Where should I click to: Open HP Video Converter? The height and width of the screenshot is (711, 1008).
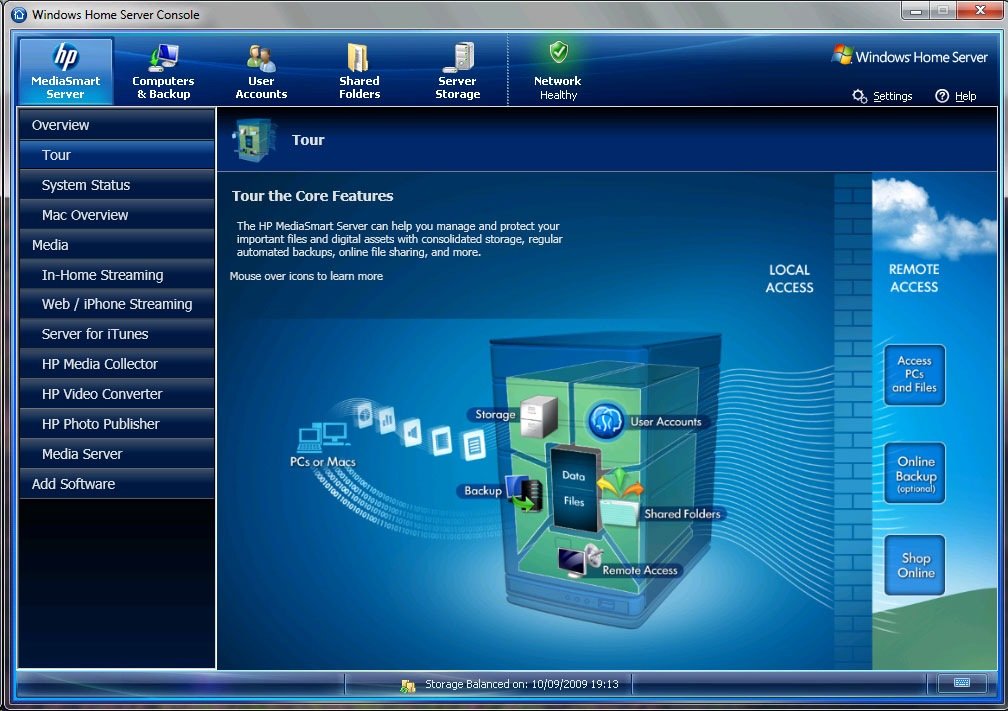click(116, 394)
